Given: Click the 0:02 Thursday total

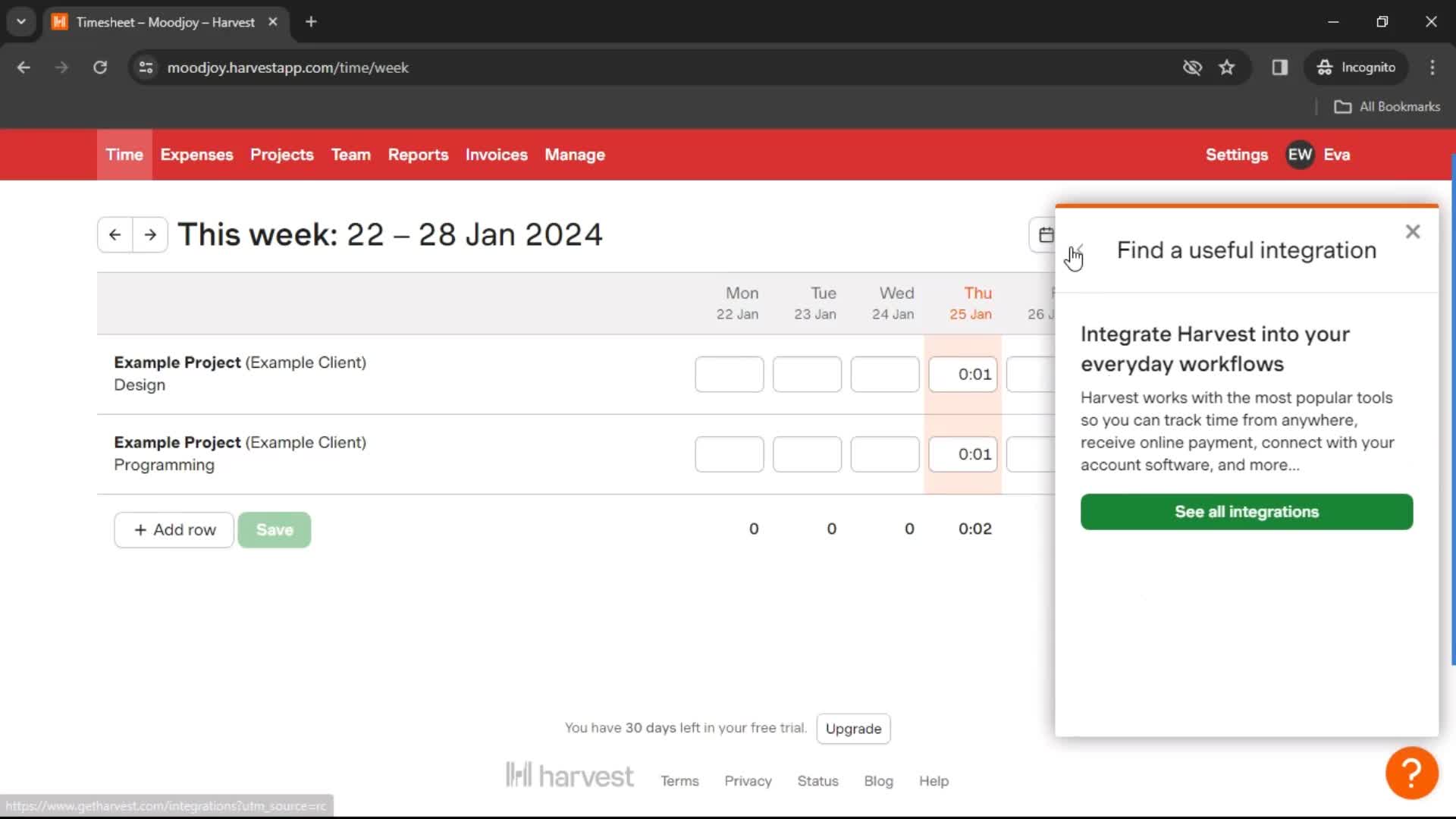Looking at the screenshot, I should coord(974,529).
